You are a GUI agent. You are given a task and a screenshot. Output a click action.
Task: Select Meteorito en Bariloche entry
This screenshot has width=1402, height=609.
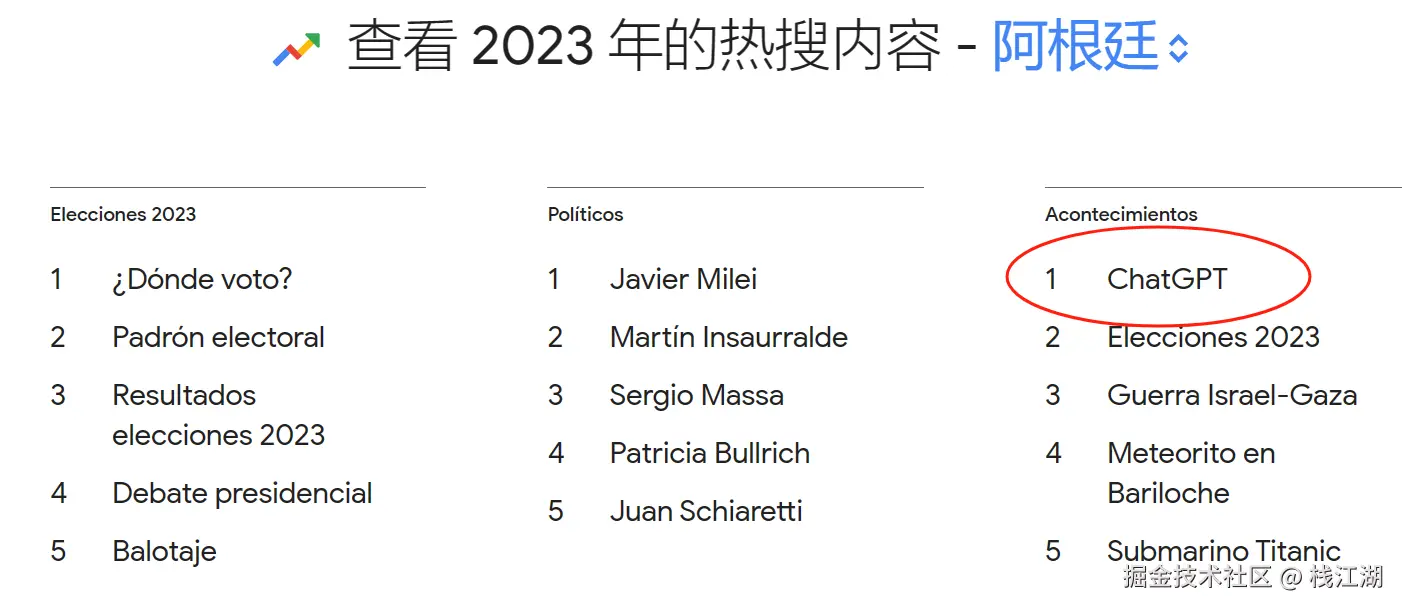pos(1190,473)
